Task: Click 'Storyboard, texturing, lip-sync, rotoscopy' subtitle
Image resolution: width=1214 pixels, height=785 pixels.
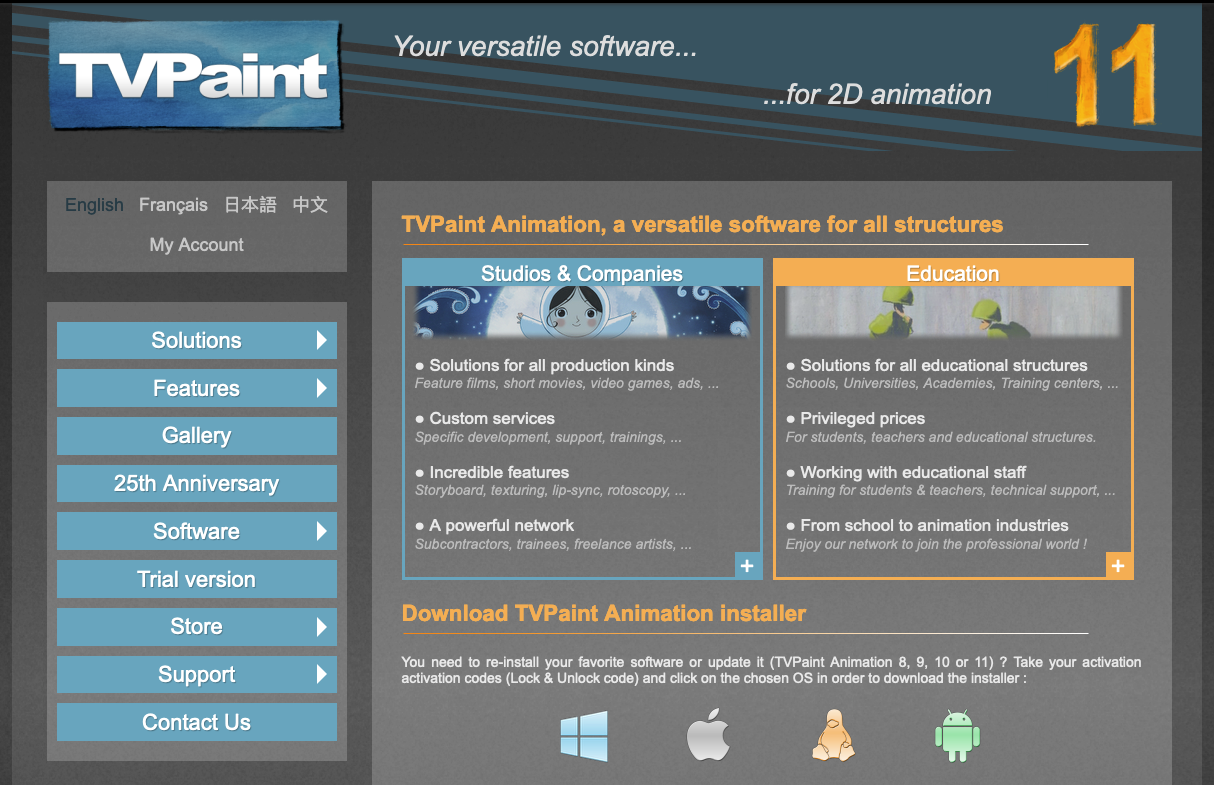Action: [551, 491]
